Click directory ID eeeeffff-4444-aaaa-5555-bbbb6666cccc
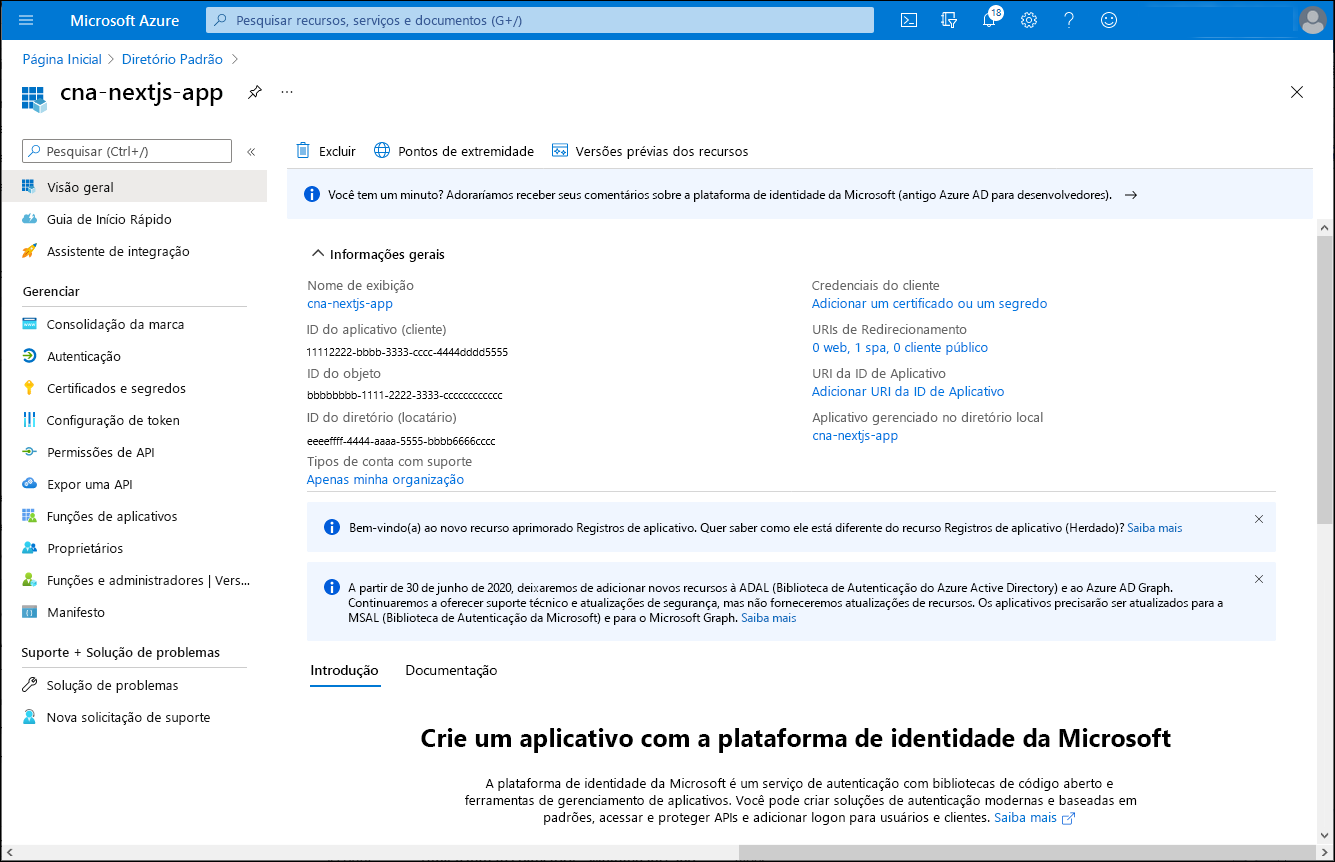The width and height of the screenshot is (1335, 862). tap(401, 440)
